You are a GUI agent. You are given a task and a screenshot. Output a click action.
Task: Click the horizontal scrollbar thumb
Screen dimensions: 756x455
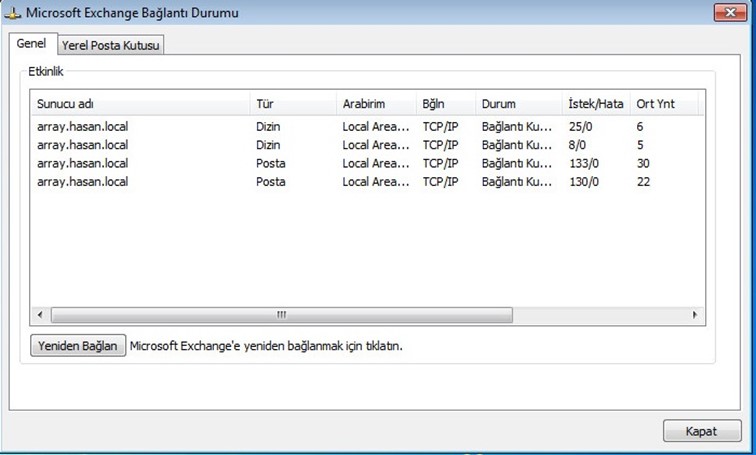point(282,315)
